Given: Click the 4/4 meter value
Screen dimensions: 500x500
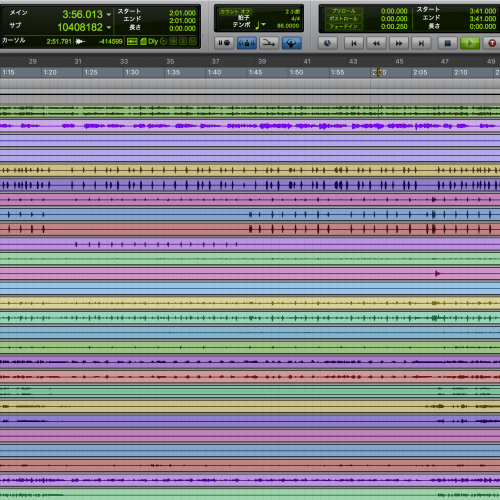Looking at the screenshot, I should pos(295,19).
